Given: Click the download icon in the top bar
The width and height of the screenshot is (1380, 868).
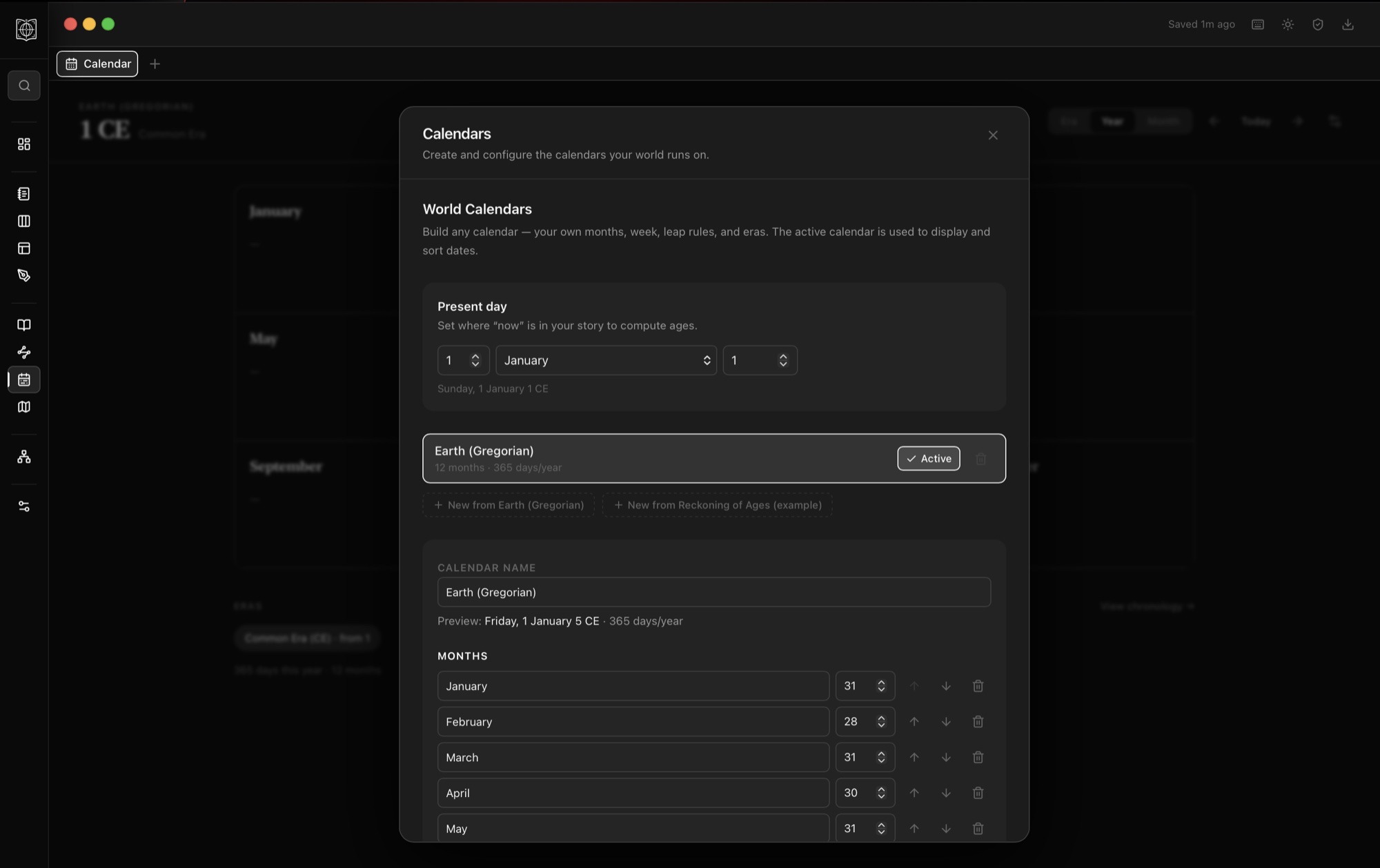Looking at the screenshot, I should coord(1348,24).
